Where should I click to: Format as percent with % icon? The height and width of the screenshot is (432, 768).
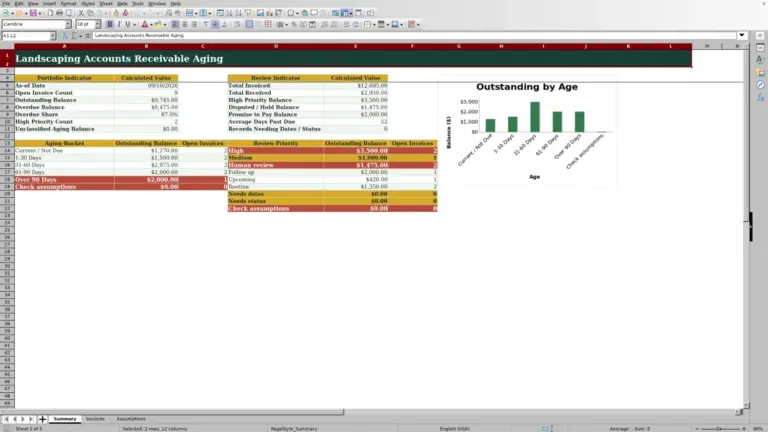[294, 24]
